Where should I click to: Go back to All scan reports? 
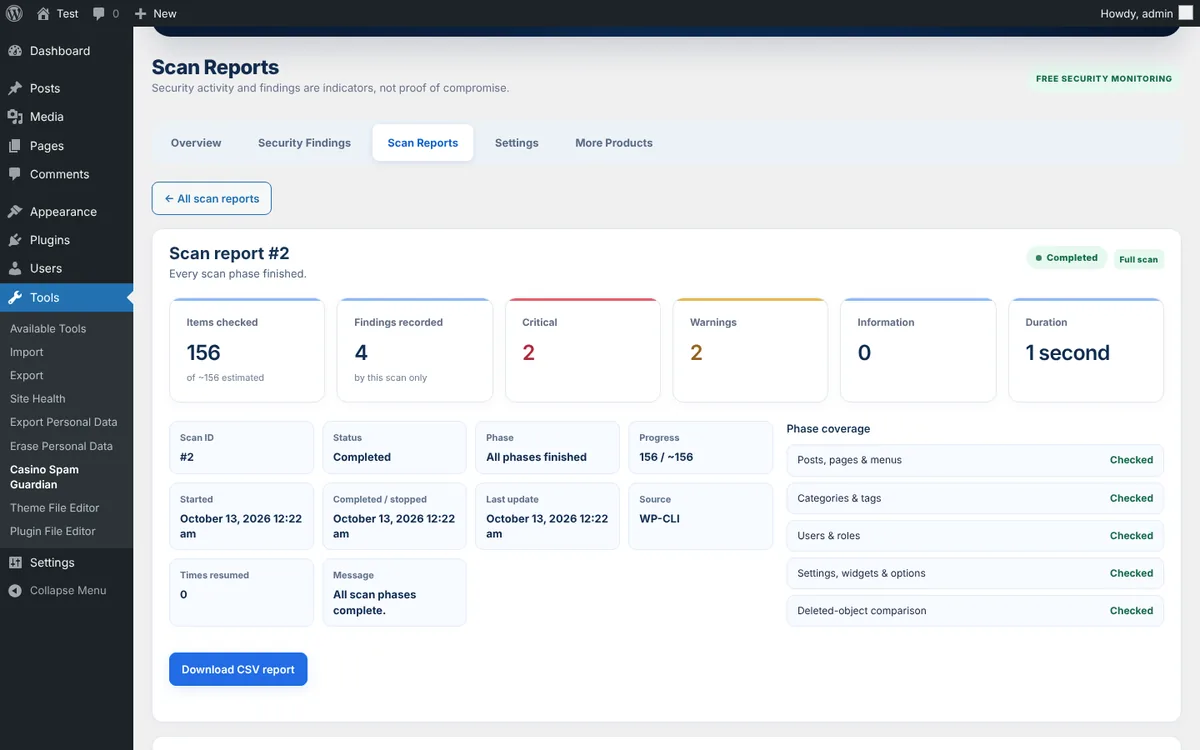click(x=211, y=198)
